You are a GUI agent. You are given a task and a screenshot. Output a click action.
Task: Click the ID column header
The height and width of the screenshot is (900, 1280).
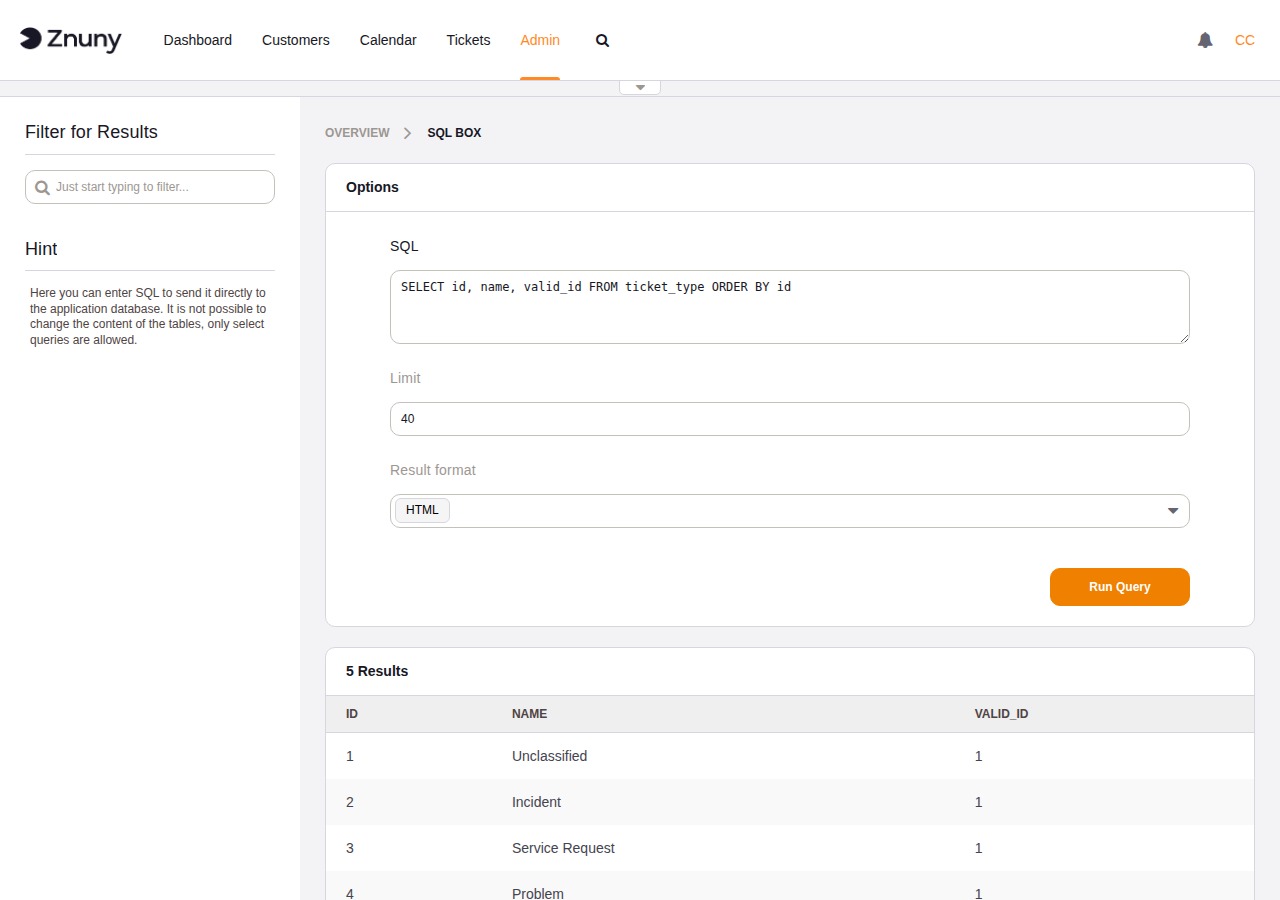click(x=352, y=714)
